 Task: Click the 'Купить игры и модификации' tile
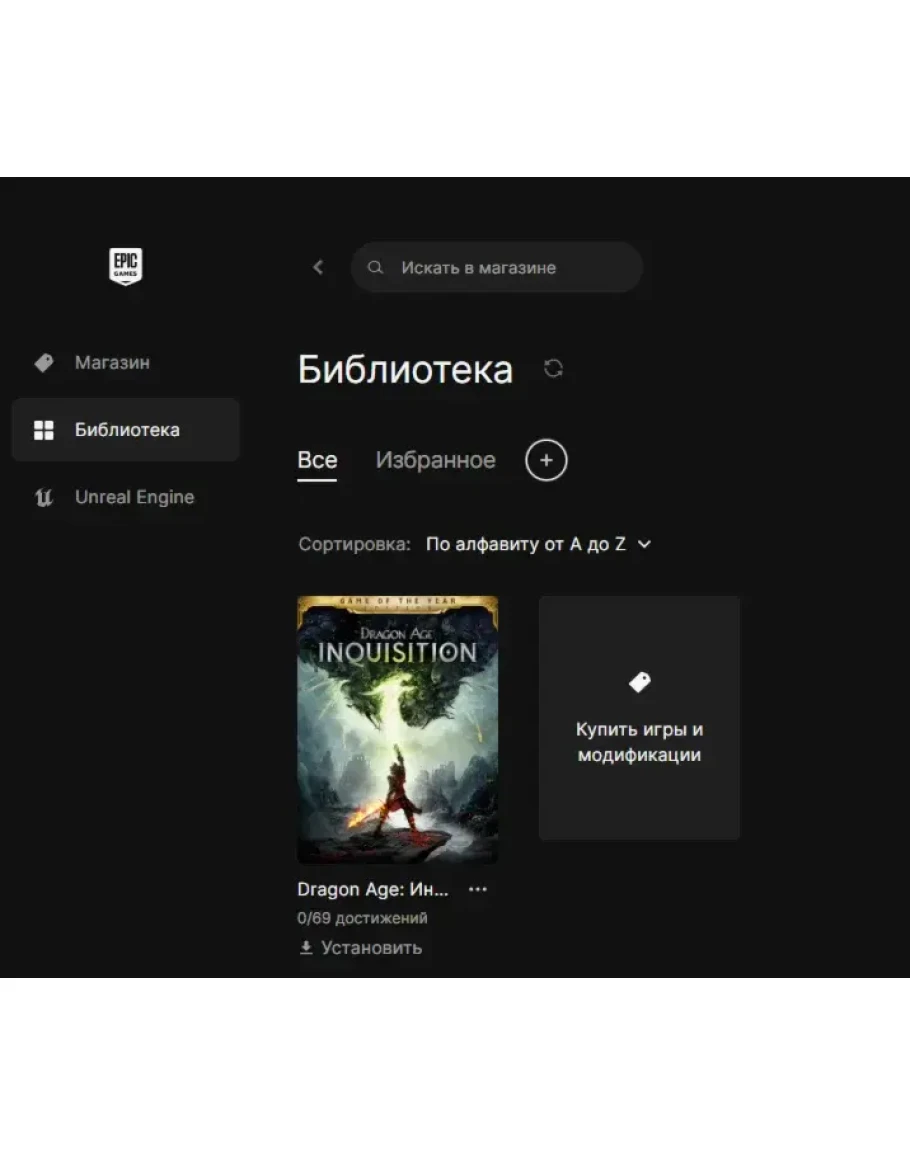pyautogui.click(x=639, y=718)
